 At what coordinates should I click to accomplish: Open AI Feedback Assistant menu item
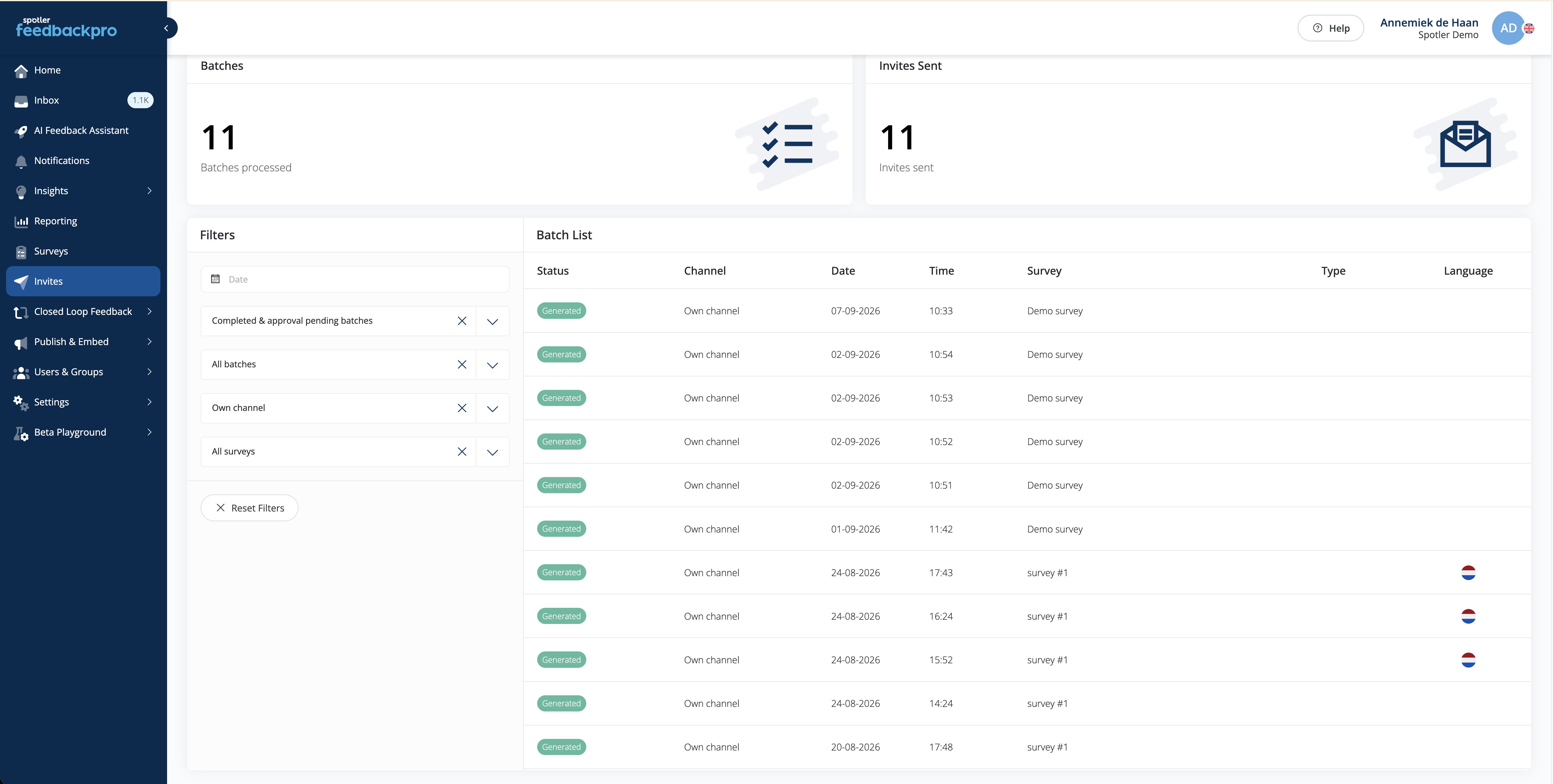pos(83,131)
